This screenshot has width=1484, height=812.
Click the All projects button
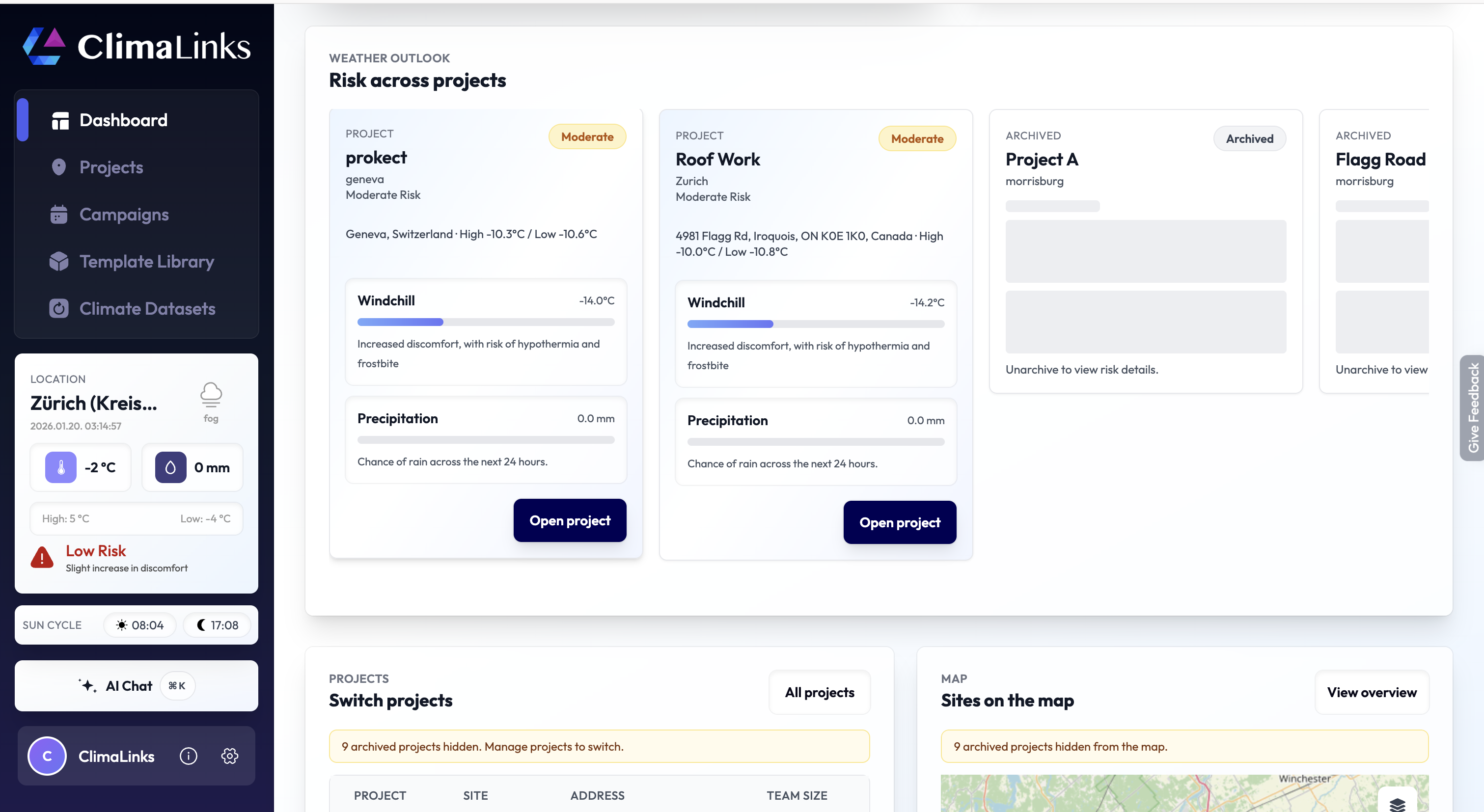(x=819, y=692)
